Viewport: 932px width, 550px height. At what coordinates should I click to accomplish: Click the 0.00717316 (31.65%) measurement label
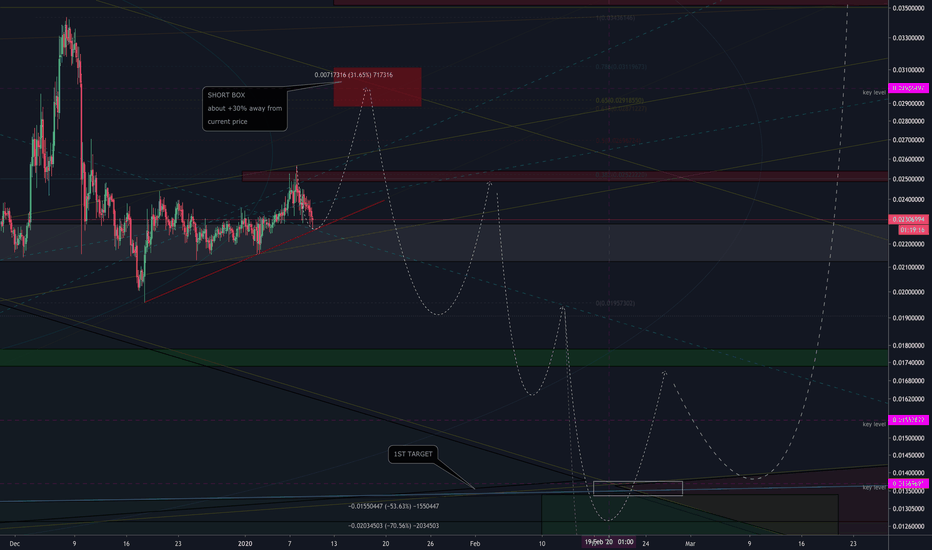(x=354, y=75)
